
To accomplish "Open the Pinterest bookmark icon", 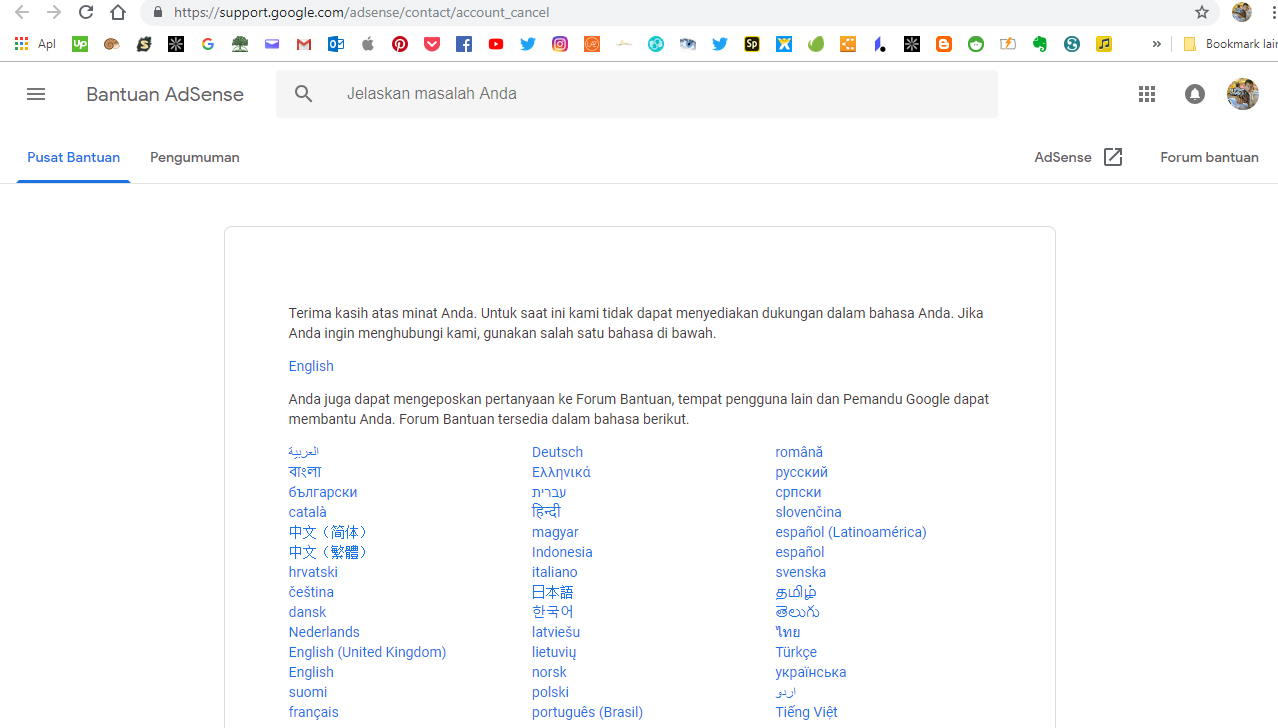I will point(400,44).
